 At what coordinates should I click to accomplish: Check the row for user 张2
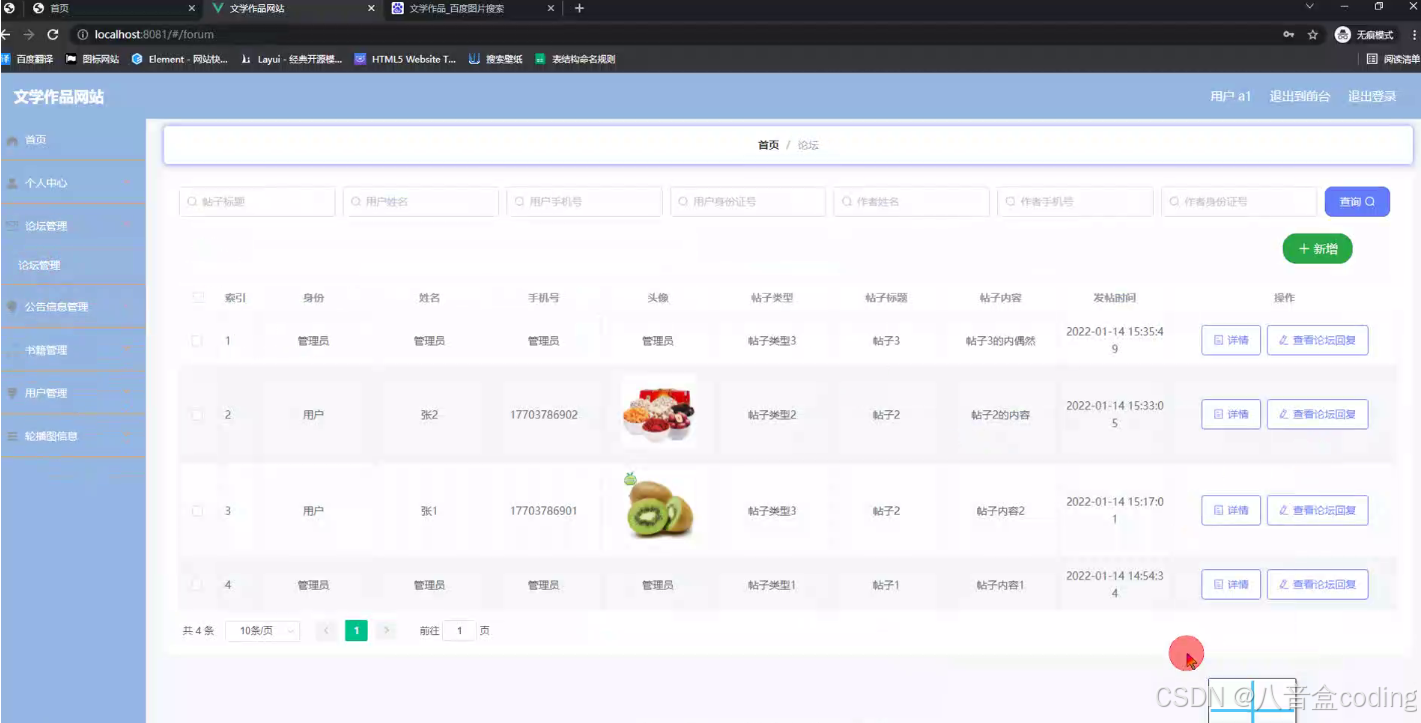[x=197, y=414]
